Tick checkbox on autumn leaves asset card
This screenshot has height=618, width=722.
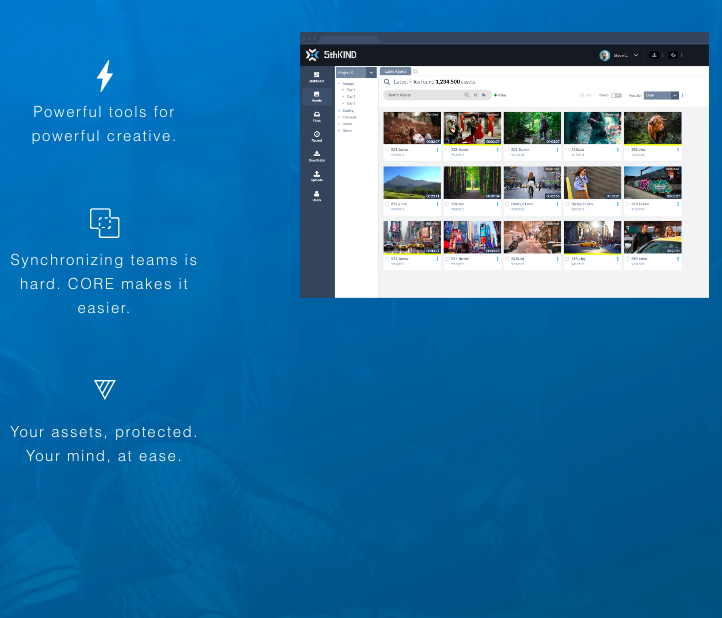click(387, 150)
